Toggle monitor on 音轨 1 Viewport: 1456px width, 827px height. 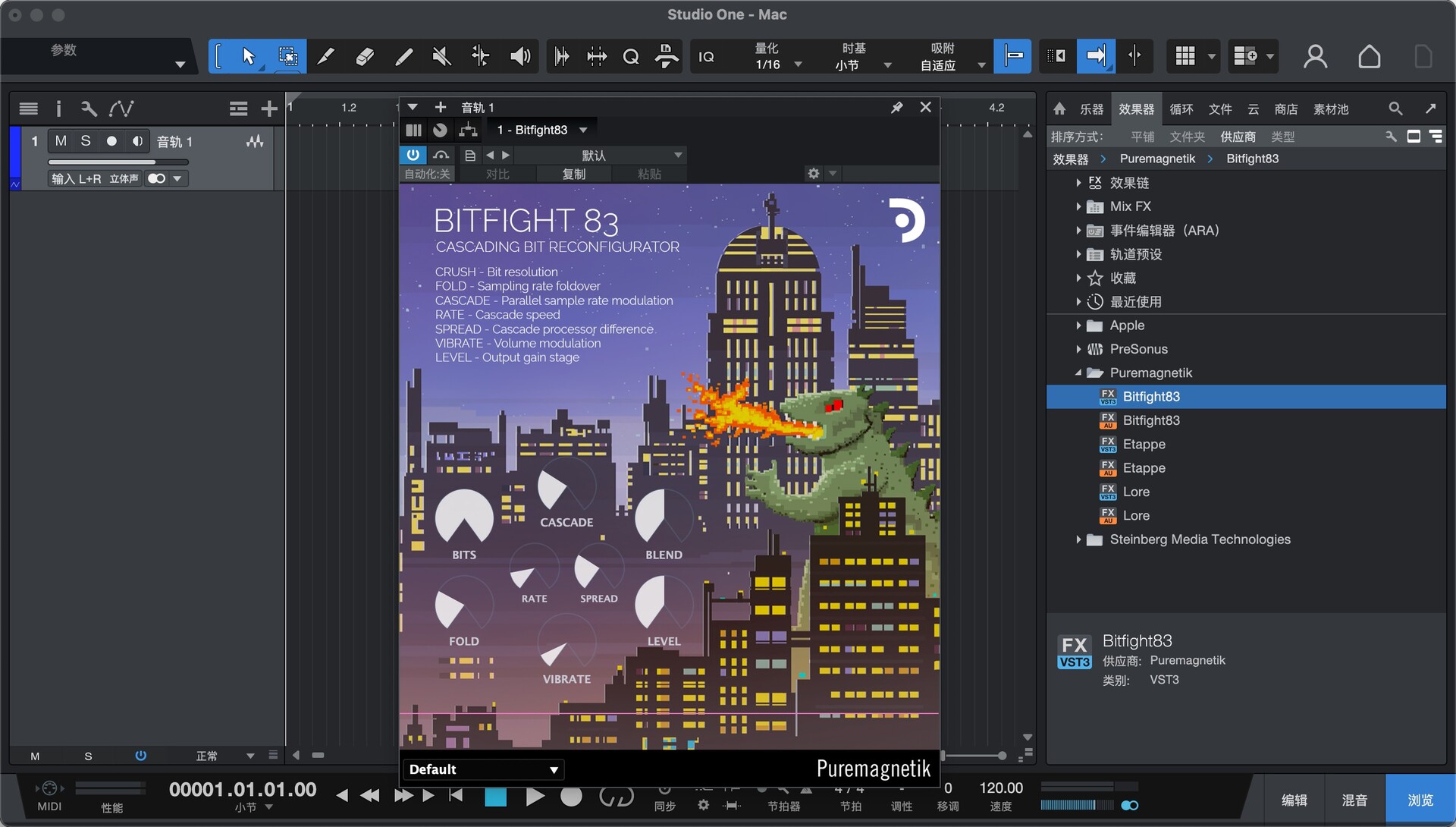(x=137, y=141)
